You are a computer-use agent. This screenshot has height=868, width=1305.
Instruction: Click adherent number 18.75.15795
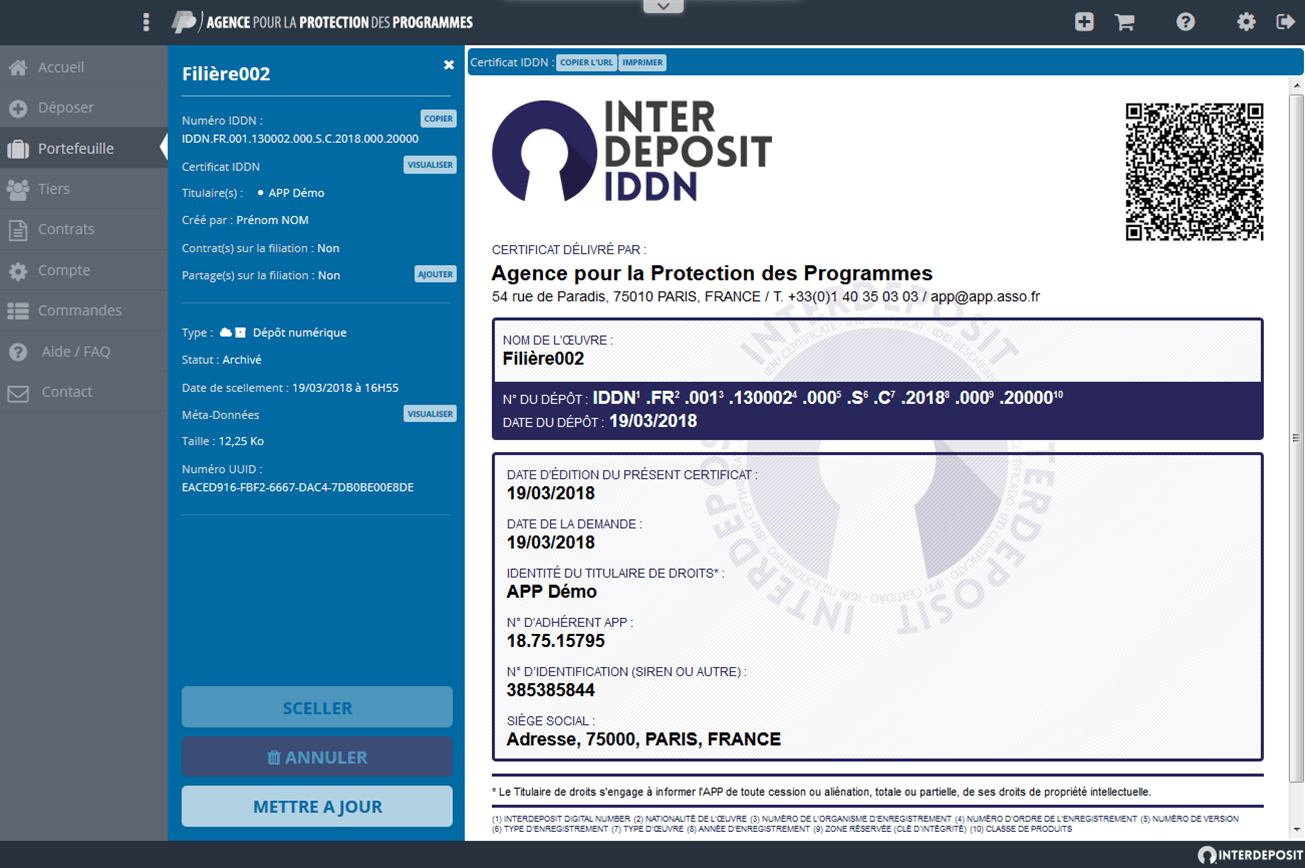coord(556,641)
